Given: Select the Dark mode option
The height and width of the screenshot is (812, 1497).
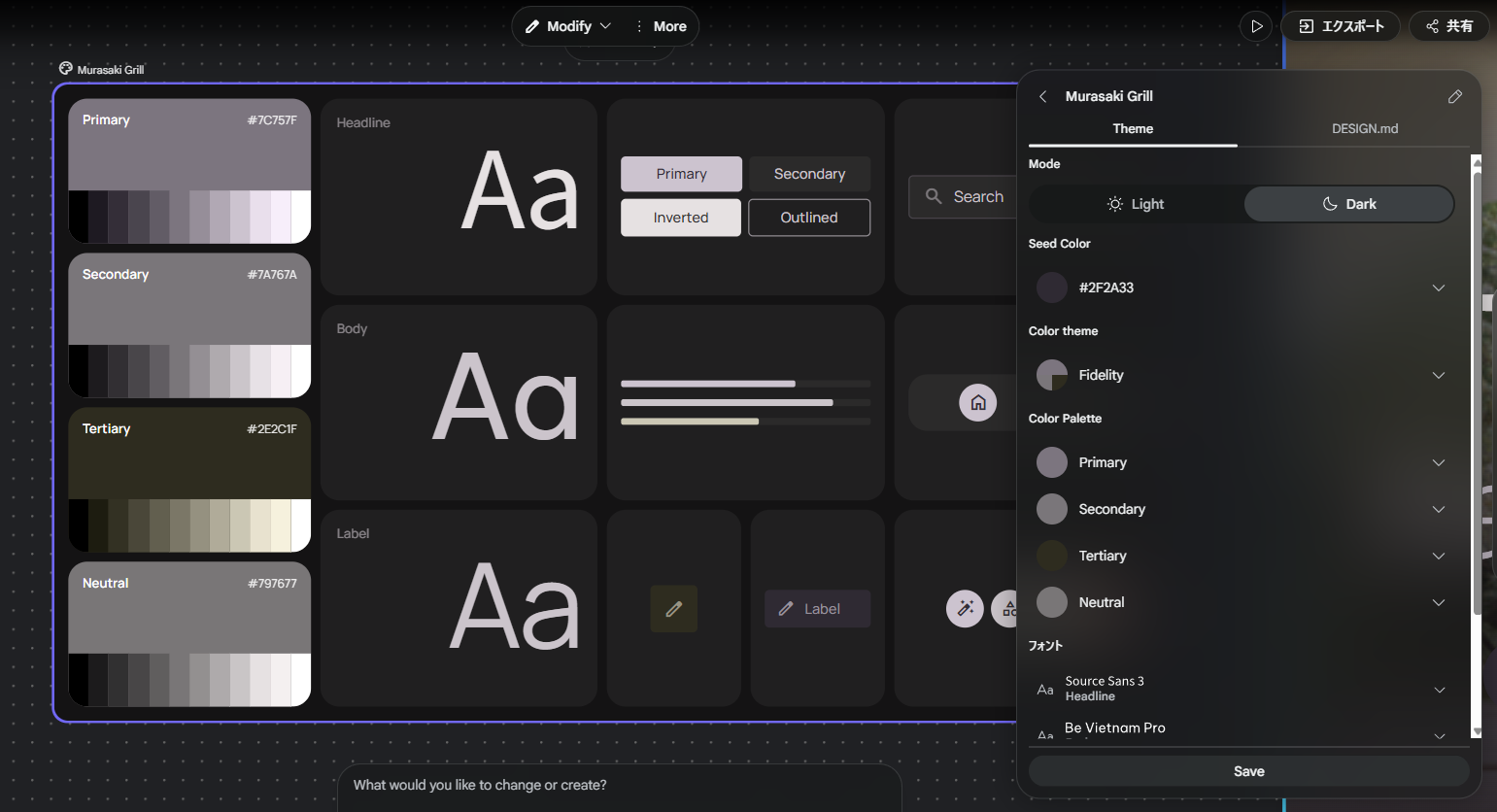Looking at the screenshot, I should click(x=1348, y=204).
